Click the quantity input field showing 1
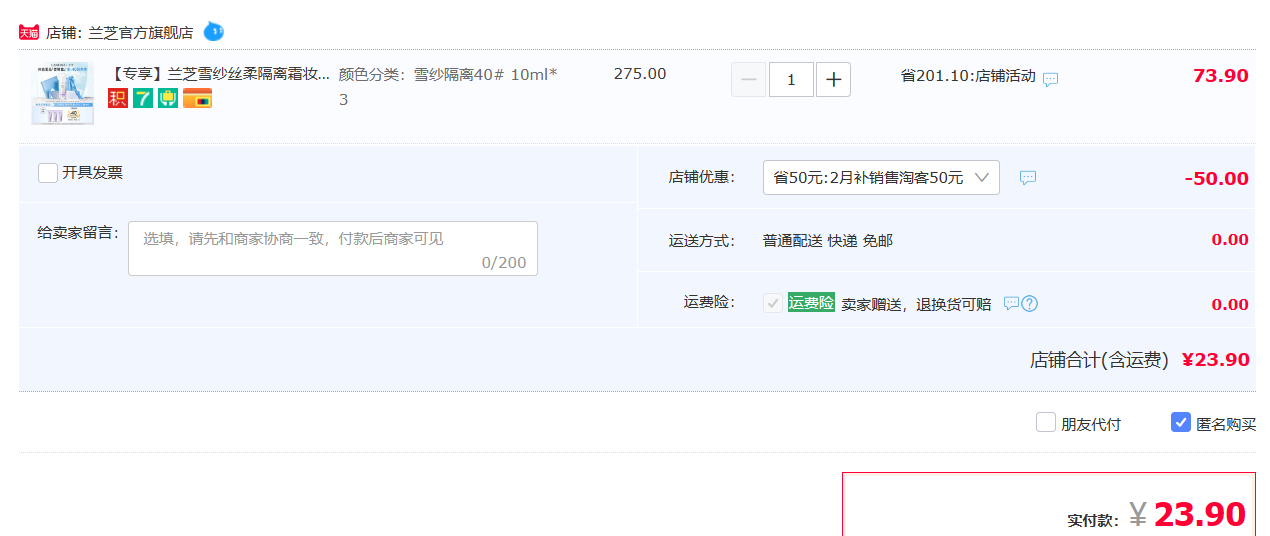Viewport: 1270px width, 536px height. pyautogui.click(x=791, y=79)
